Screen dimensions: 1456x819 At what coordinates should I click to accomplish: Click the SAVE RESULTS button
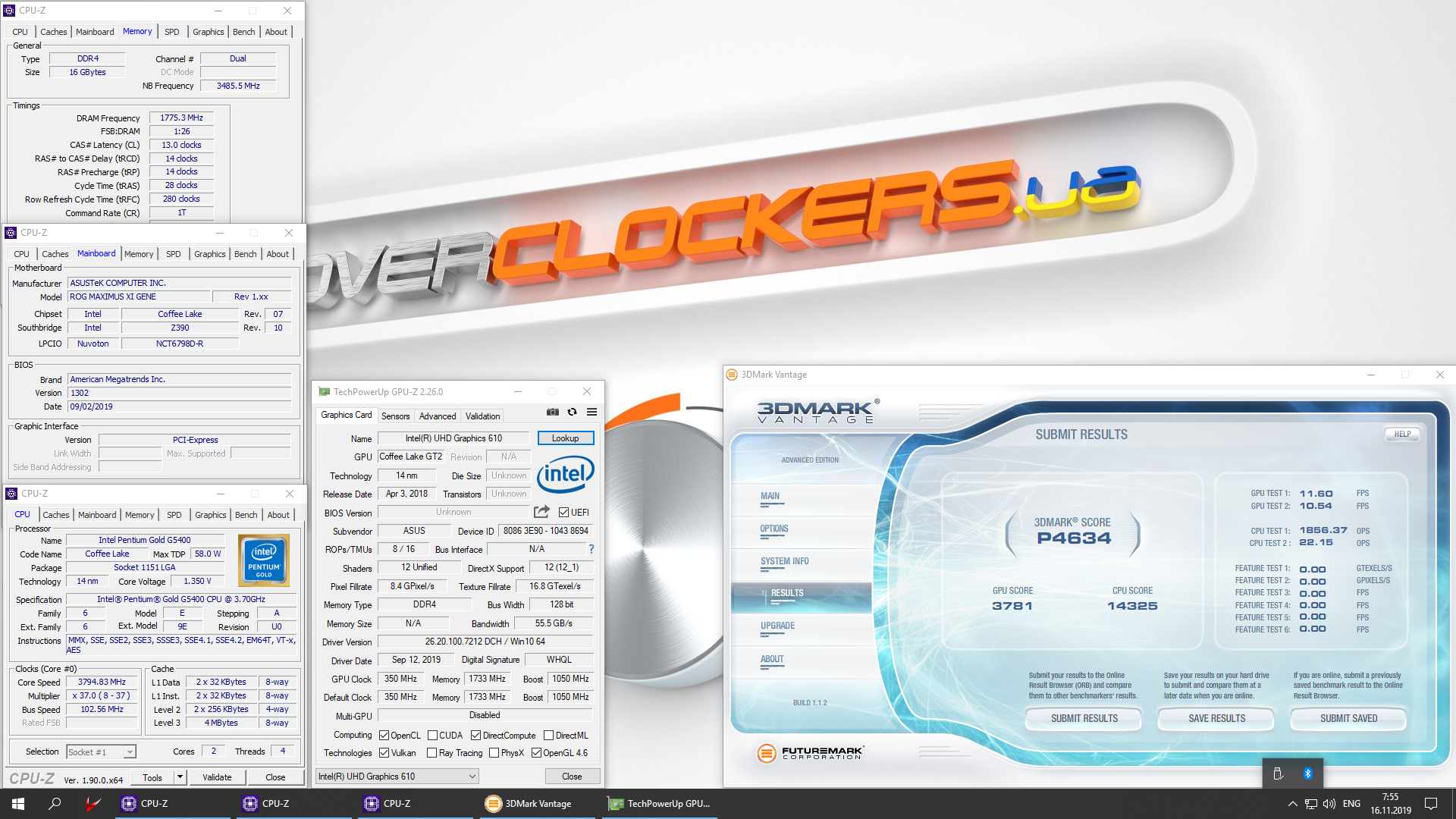tap(1217, 719)
